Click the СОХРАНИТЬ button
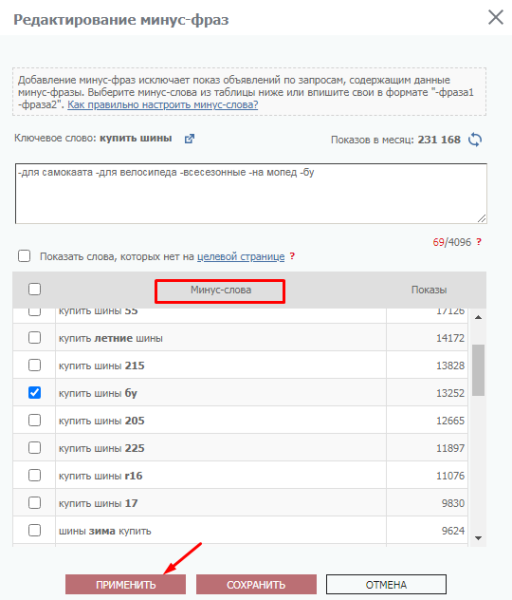 click(x=256, y=585)
